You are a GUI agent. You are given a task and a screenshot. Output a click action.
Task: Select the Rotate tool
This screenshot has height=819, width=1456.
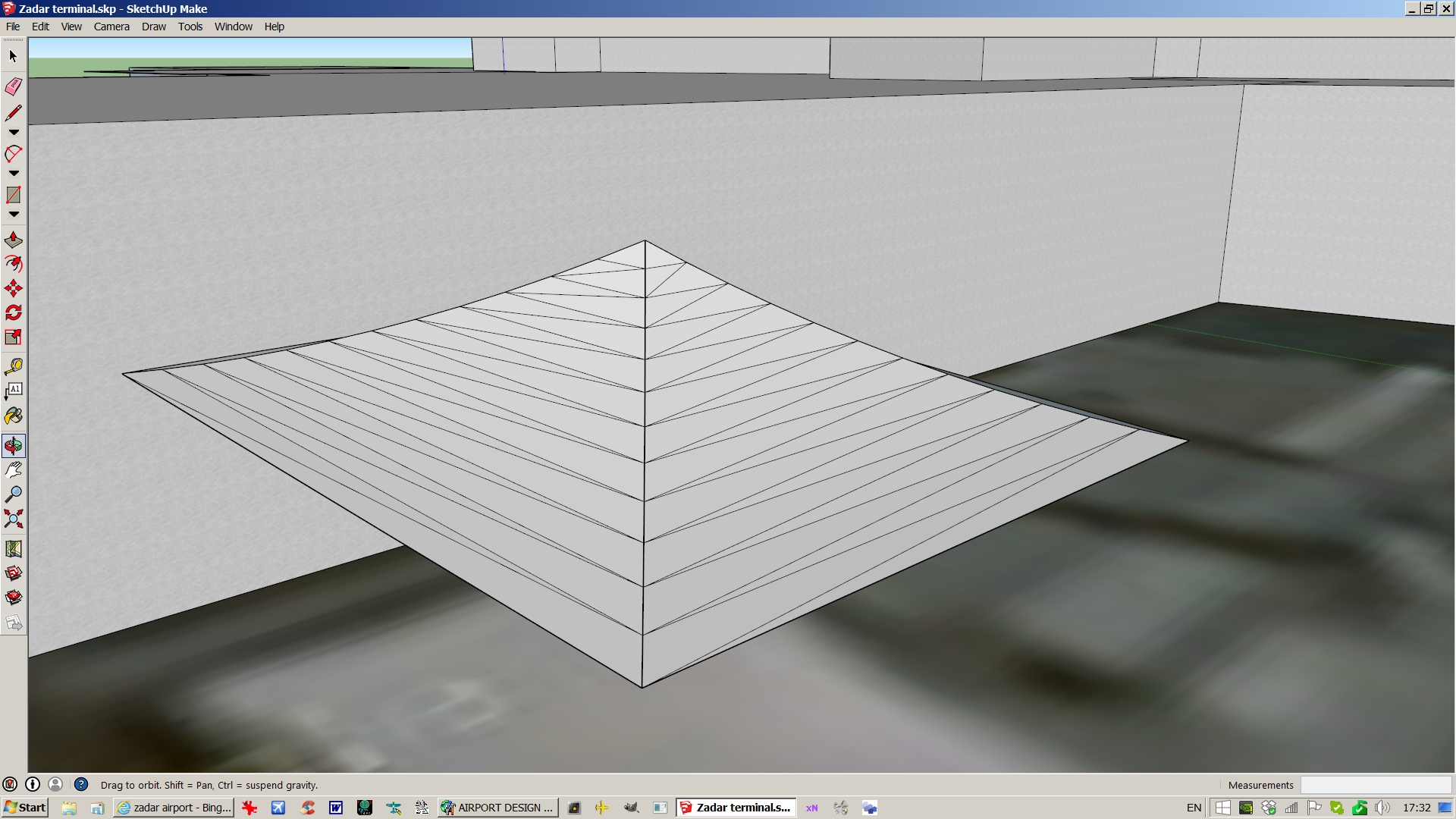[13, 312]
